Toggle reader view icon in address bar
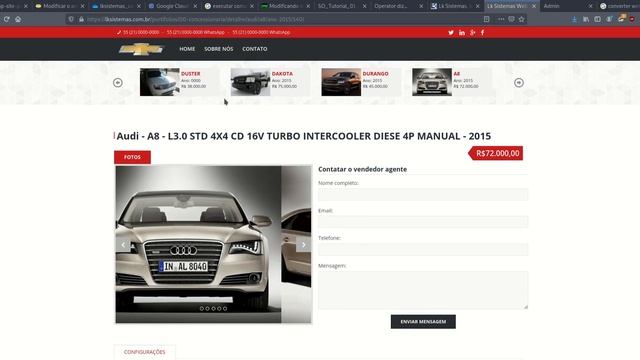The image size is (640, 360). (487, 19)
